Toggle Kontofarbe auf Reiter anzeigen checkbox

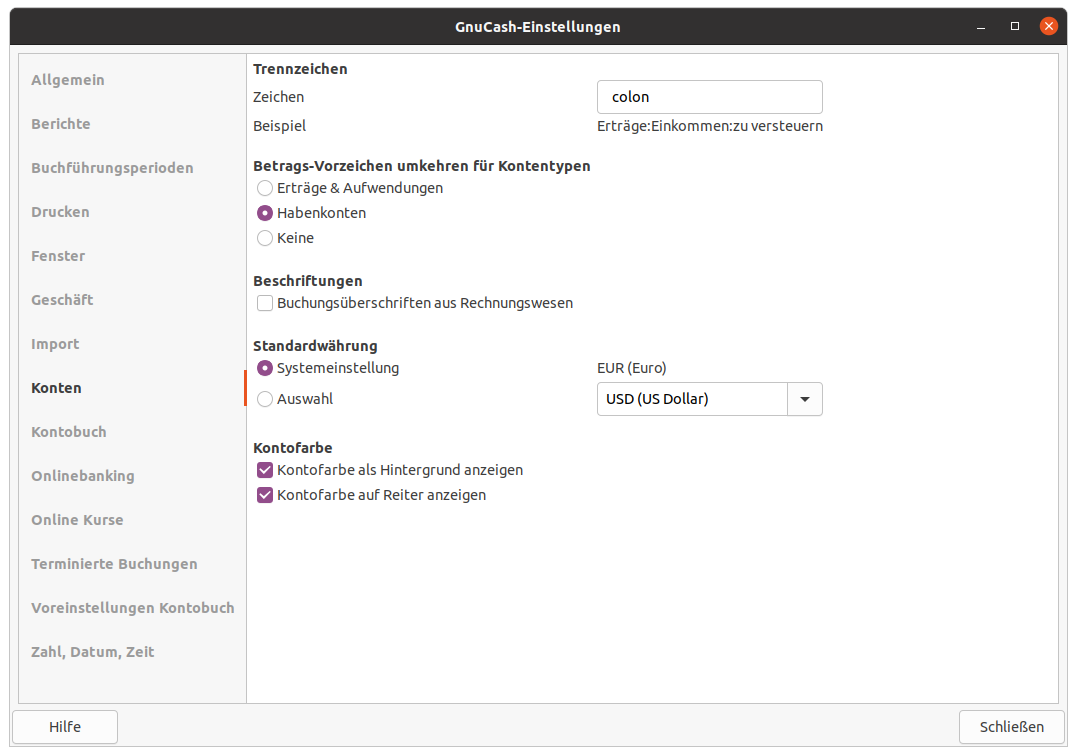(x=265, y=495)
